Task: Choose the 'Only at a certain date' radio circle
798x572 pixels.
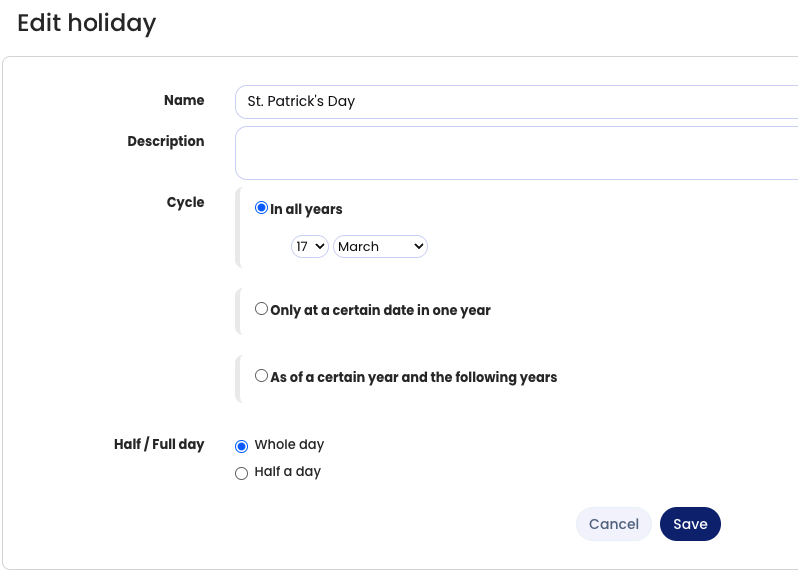Action: 262,309
